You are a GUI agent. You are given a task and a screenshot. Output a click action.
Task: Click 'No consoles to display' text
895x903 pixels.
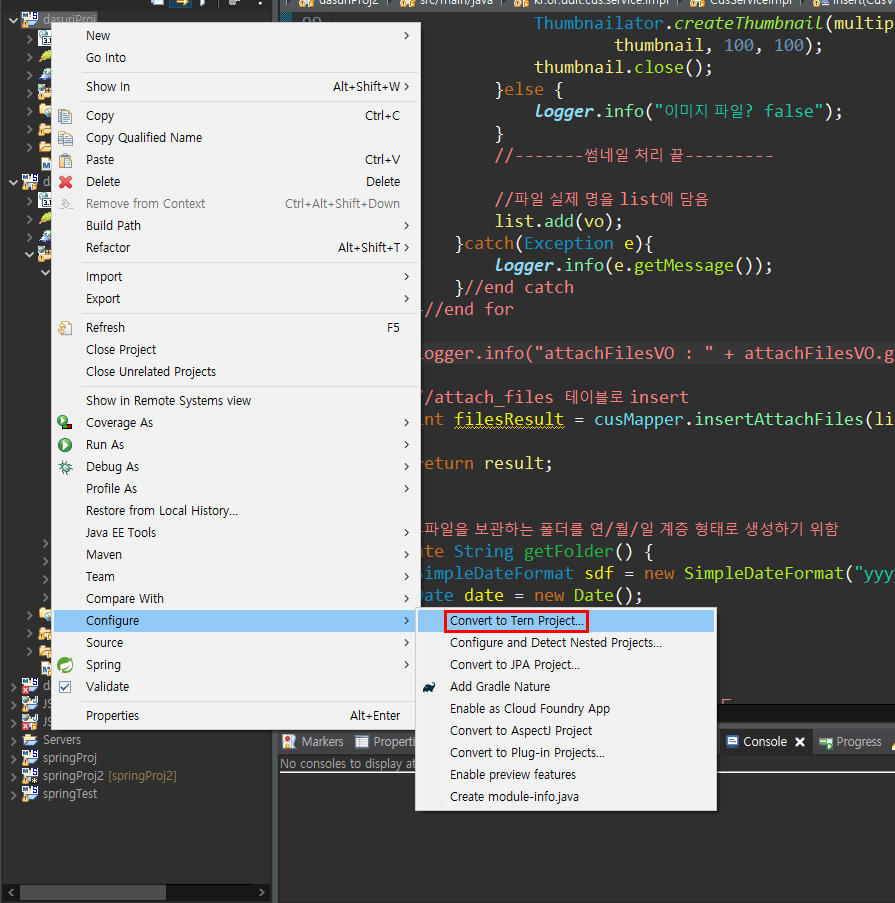tap(348, 764)
